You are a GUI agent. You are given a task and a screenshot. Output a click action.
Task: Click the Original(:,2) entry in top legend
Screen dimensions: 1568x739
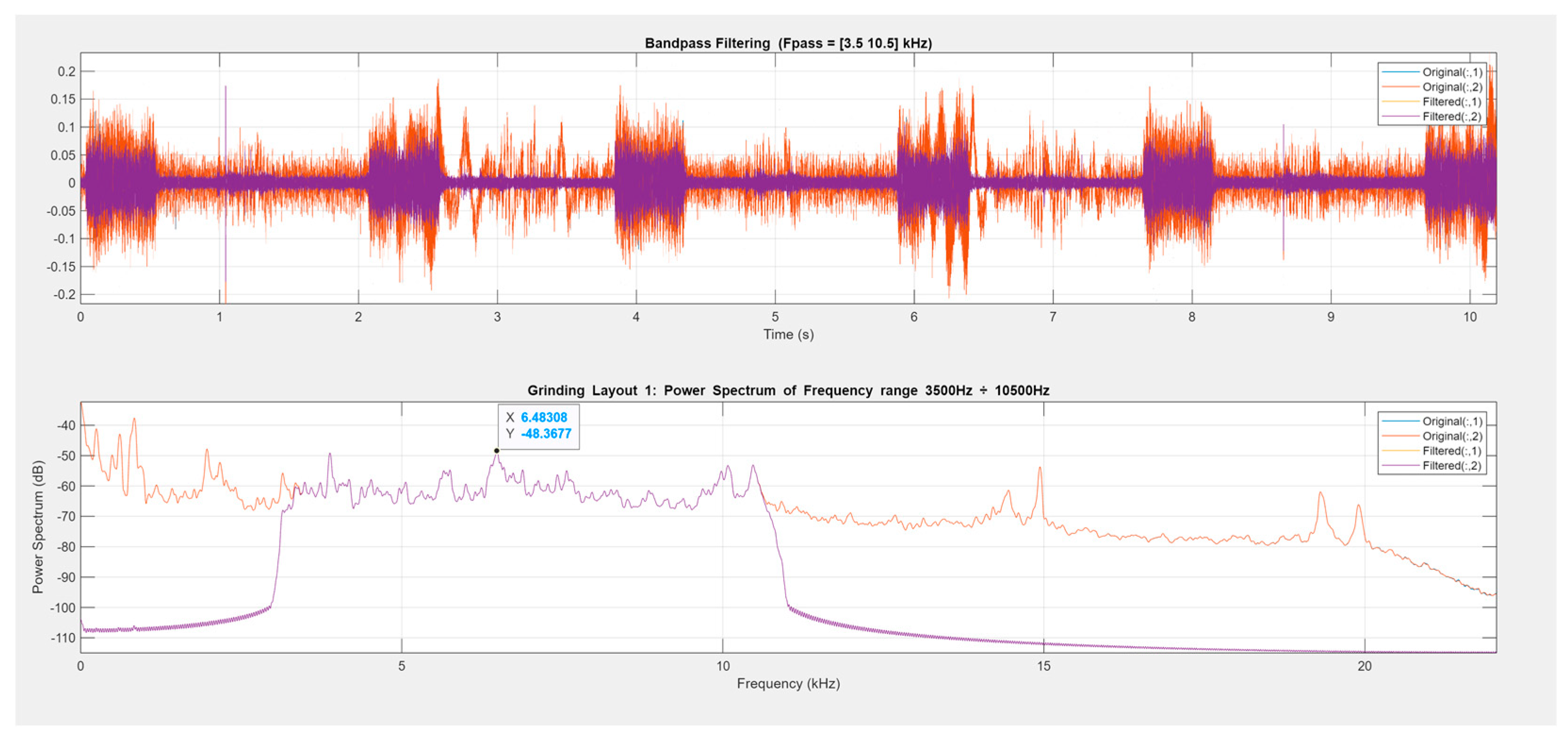click(x=1451, y=87)
